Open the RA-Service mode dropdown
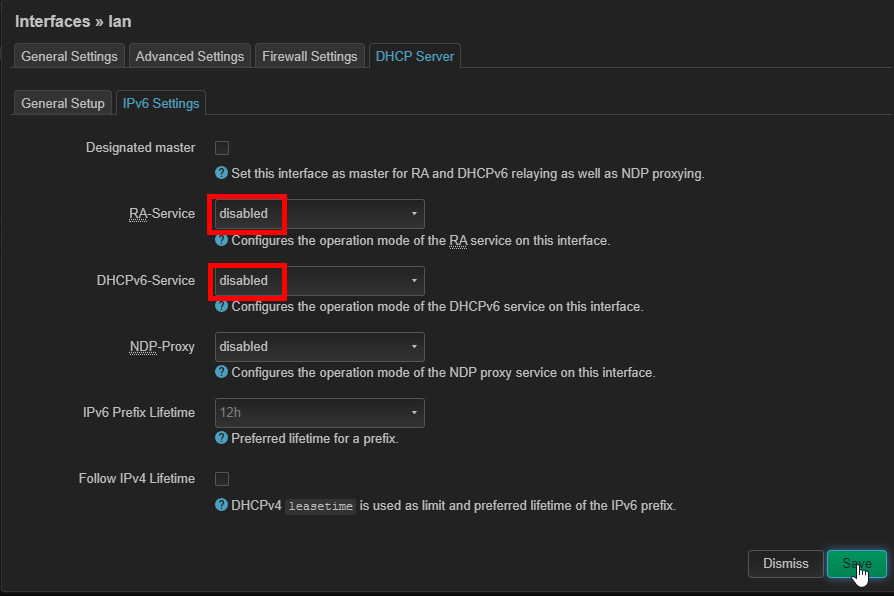Screen dimensions: 894x596 click(x=319, y=214)
